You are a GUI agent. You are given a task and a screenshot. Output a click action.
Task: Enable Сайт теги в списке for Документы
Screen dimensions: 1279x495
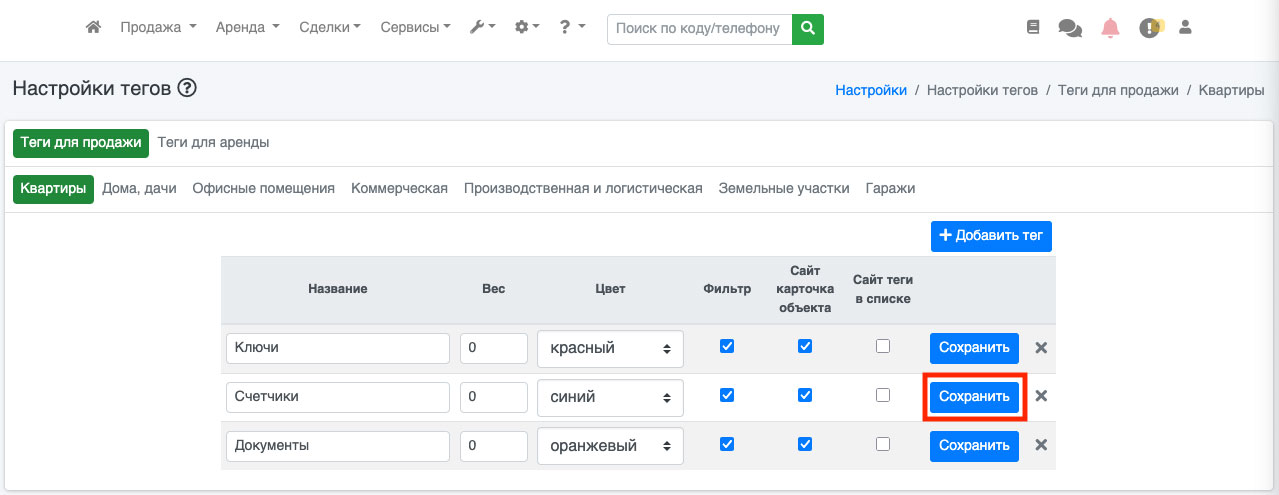(x=883, y=443)
